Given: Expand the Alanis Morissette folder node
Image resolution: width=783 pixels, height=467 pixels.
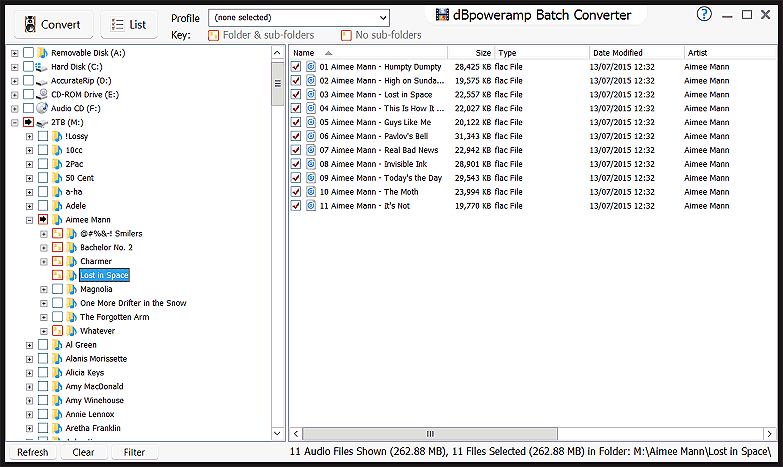Looking at the screenshot, I should pyautogui.click(x=29, y=359).
